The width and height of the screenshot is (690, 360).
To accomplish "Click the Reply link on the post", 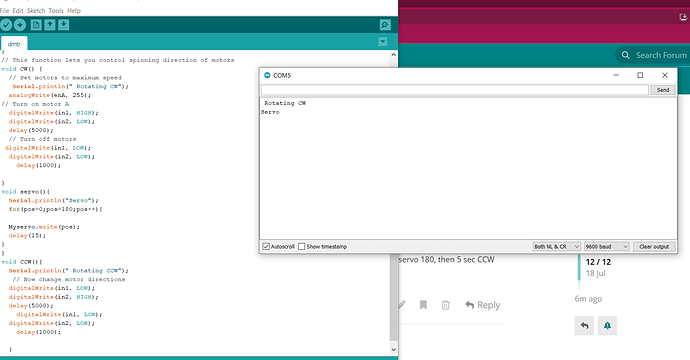I will coord(483,305).
